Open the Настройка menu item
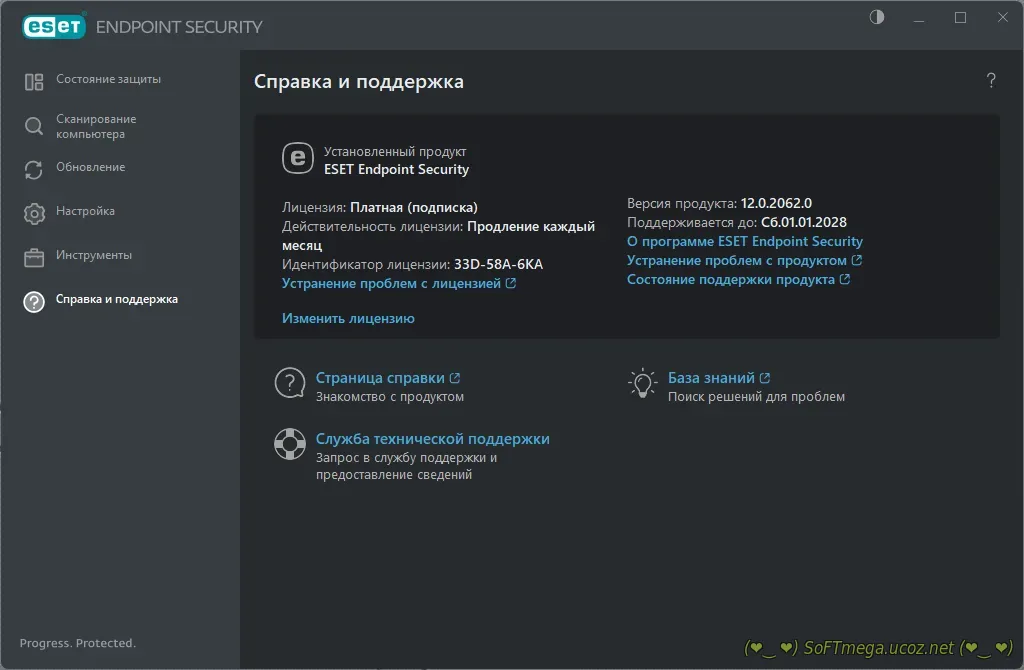This screenshot has height=670, width=1024. 85,211
